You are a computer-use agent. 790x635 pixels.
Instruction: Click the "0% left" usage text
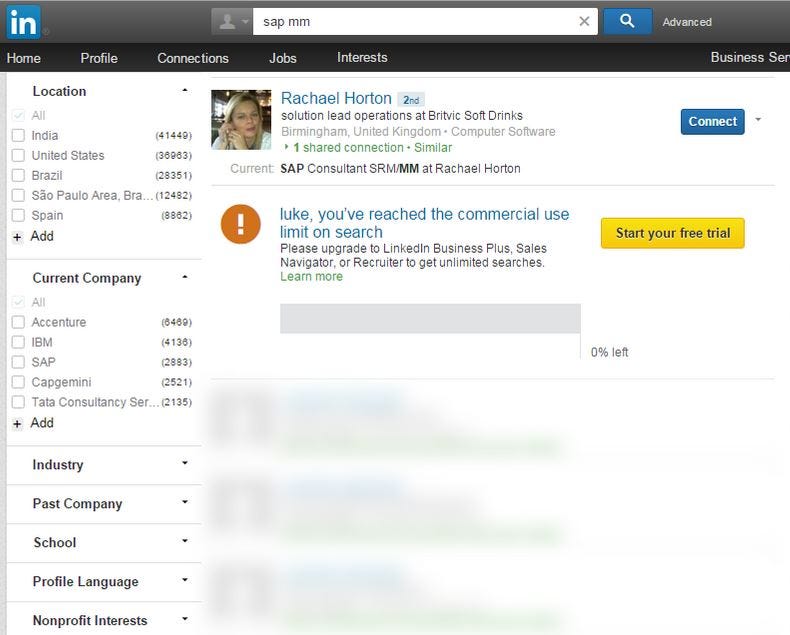(610, 352)
